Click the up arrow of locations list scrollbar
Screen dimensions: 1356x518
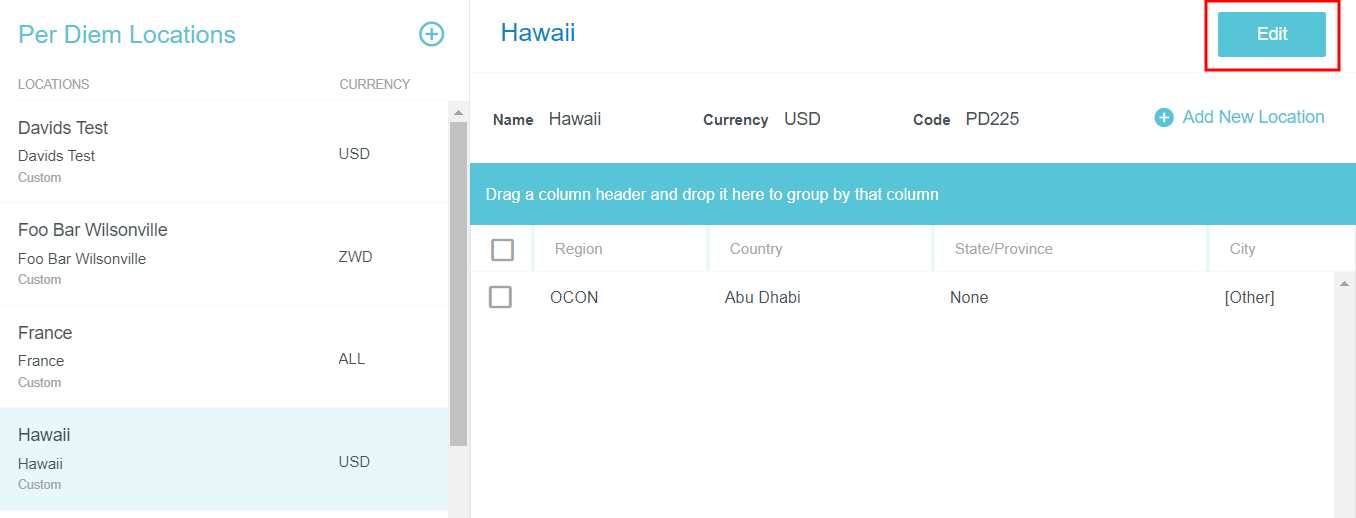[x=458, y=111]
